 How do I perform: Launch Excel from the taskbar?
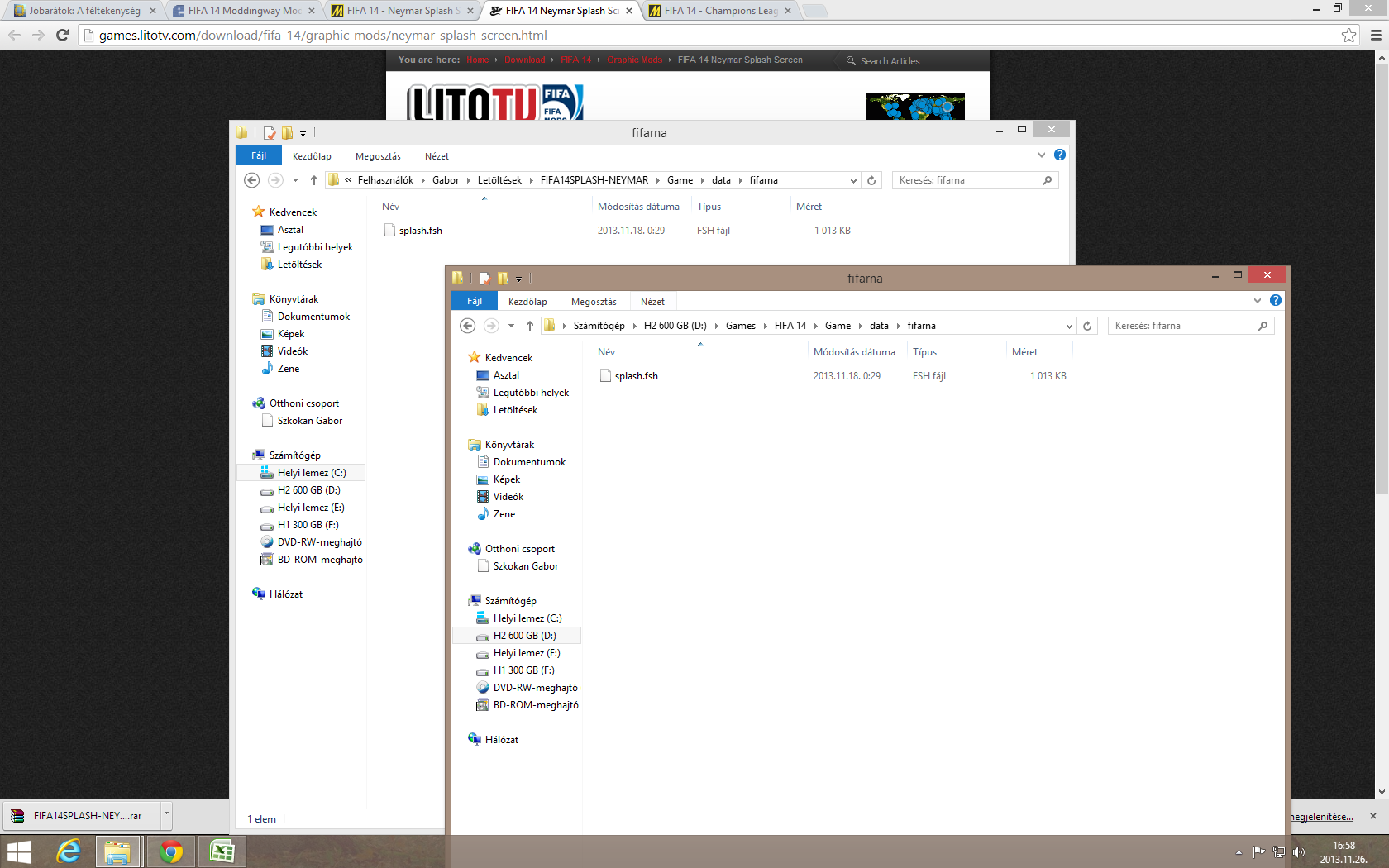click(222, 851)
